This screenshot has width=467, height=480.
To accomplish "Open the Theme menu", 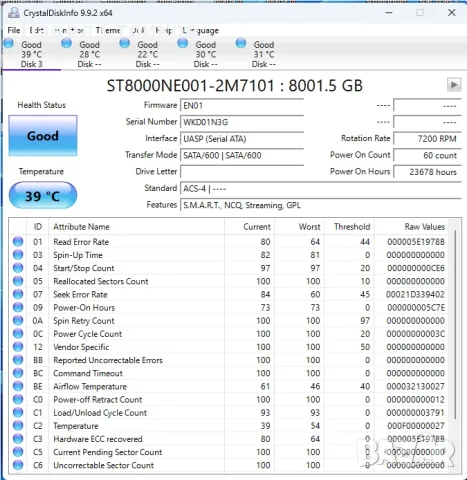I will (108, 30).
